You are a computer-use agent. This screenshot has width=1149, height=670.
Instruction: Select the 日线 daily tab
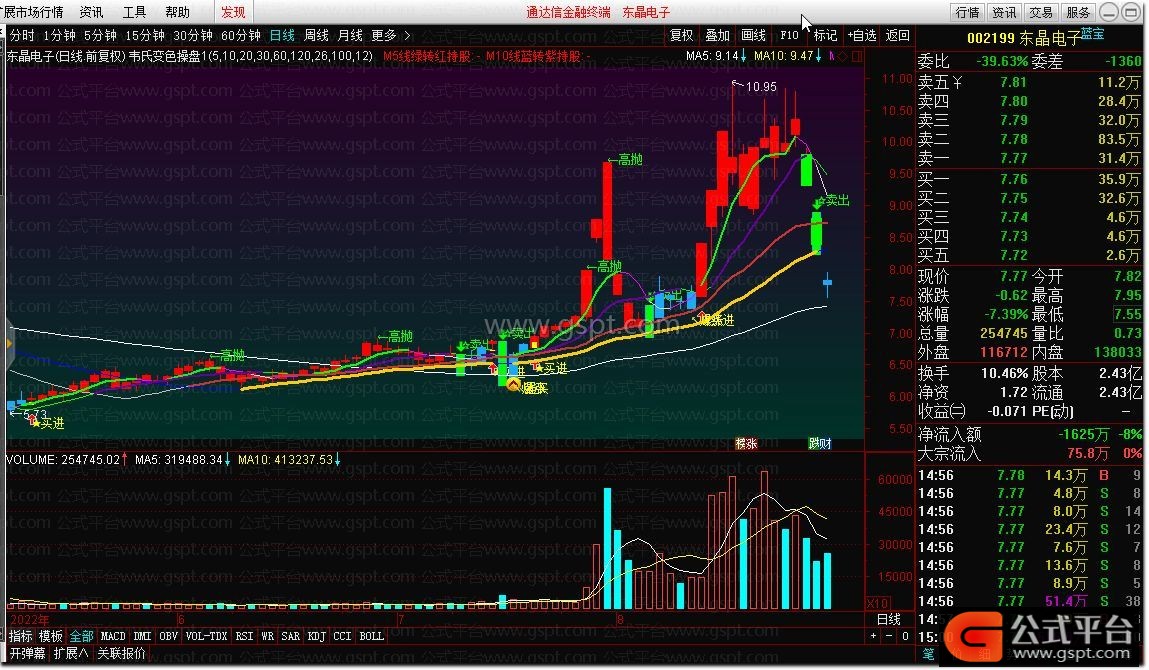(282, 35)
